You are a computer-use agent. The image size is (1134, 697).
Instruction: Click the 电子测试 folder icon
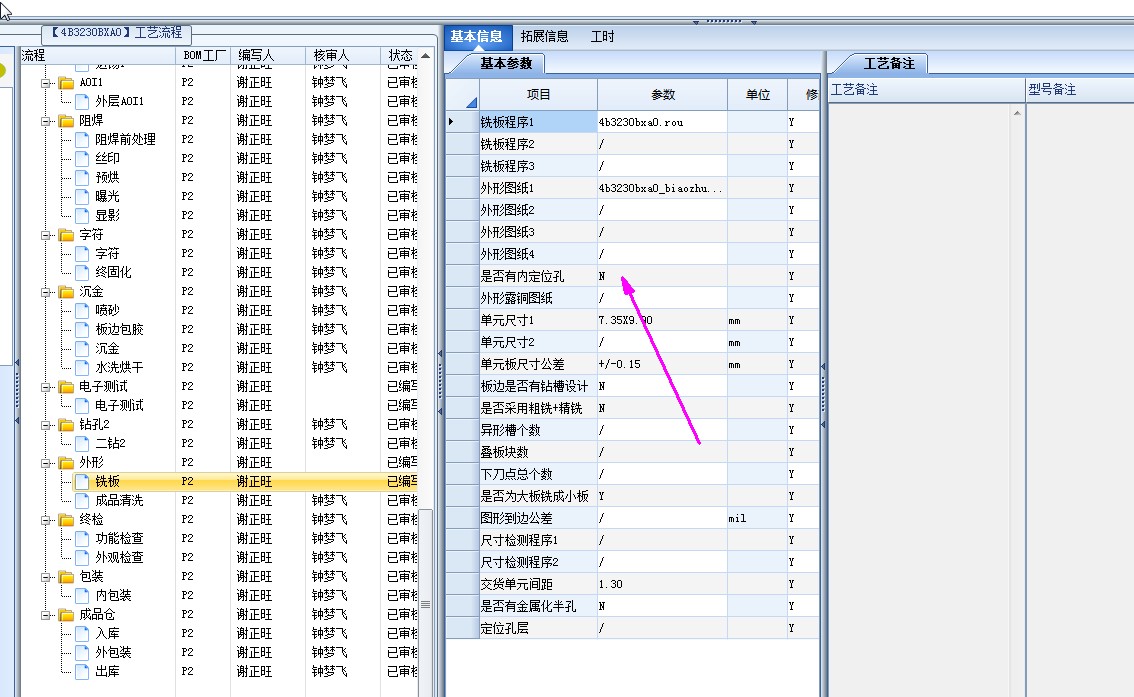67,387
